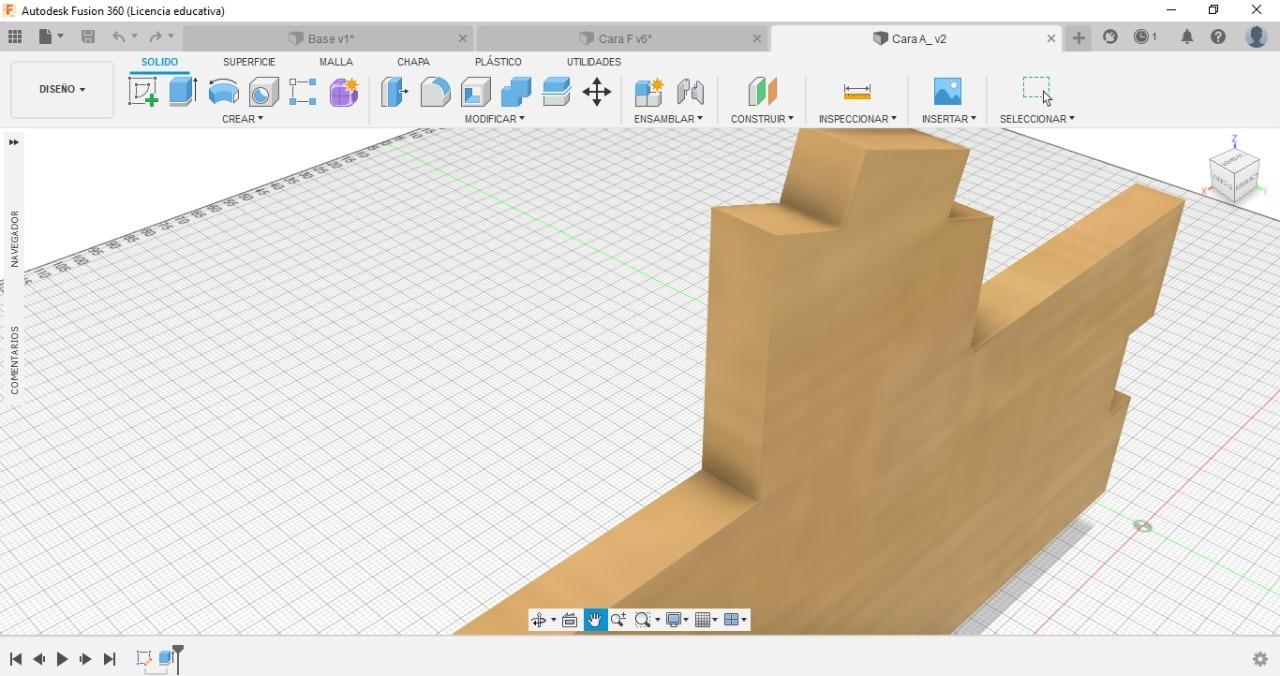Close the Cara F v6* tab
The image size is (1280, 676).
[757, 38]
